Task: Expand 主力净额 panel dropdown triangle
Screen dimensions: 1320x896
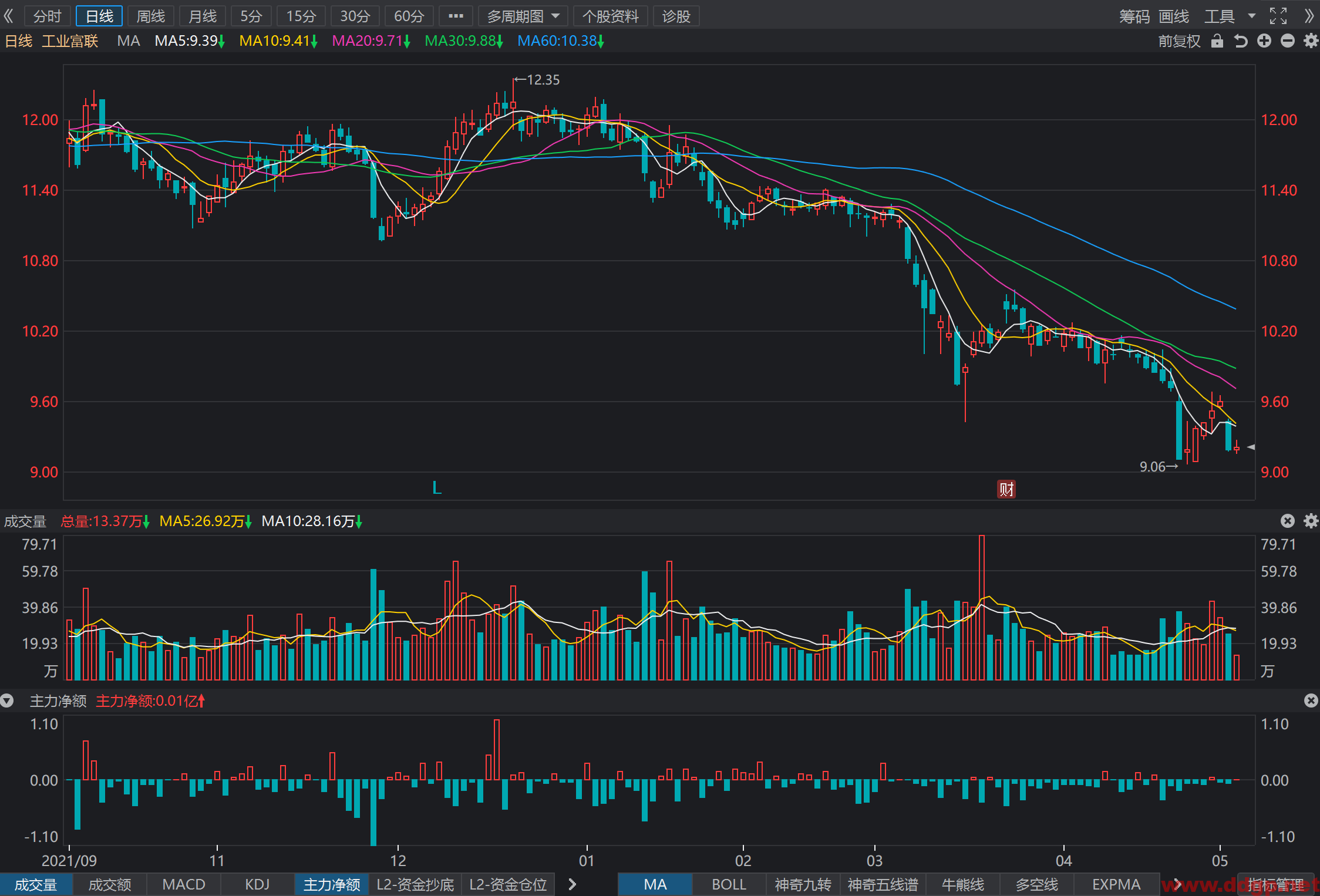Action: [6, 700]
